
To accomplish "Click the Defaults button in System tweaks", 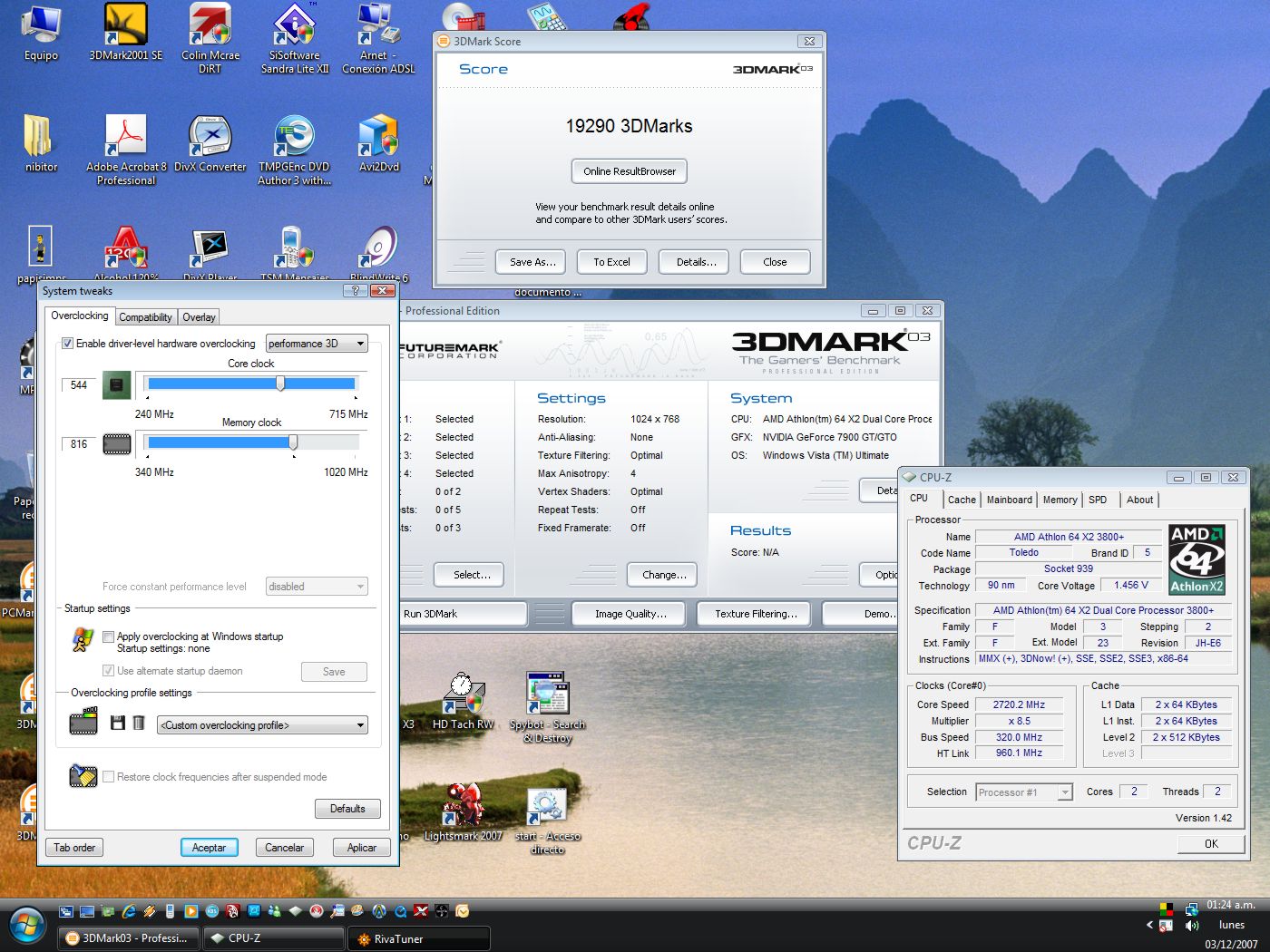I will (347, 809).
